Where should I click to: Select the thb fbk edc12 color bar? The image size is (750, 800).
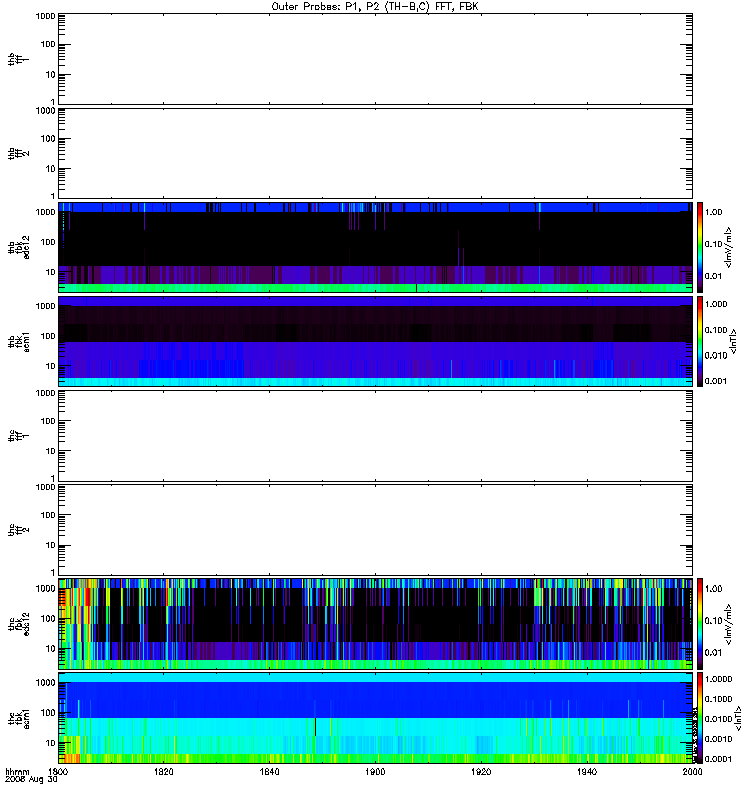coord(700,247)
